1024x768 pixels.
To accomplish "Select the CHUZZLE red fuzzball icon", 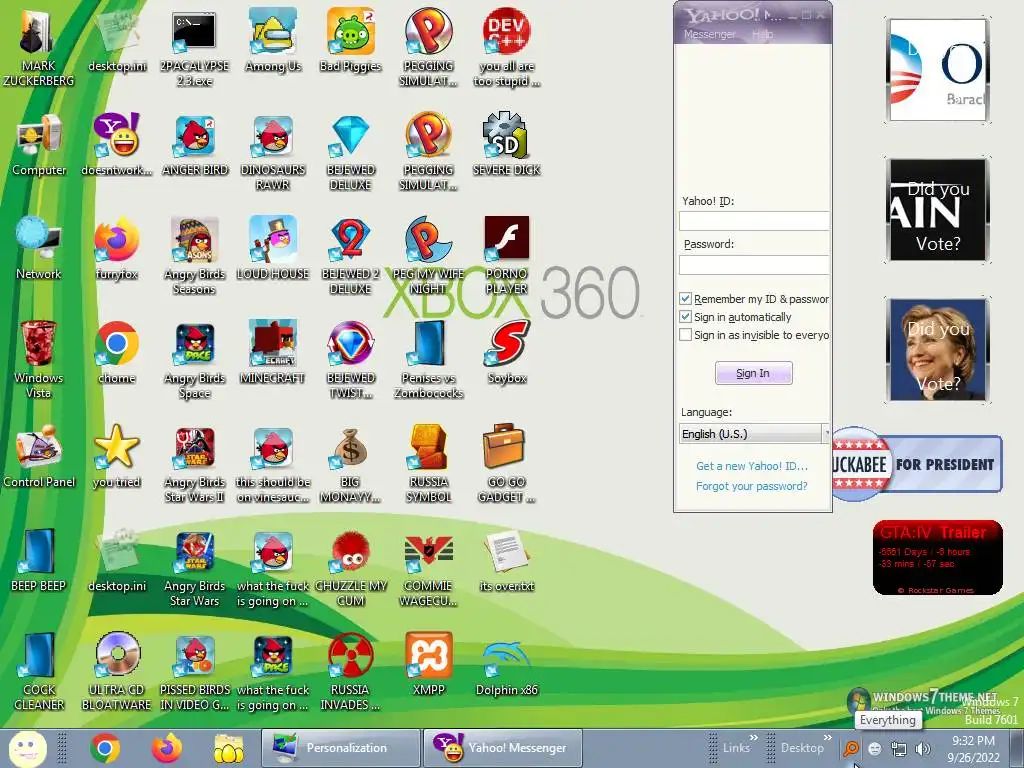I will coord(351,568).
